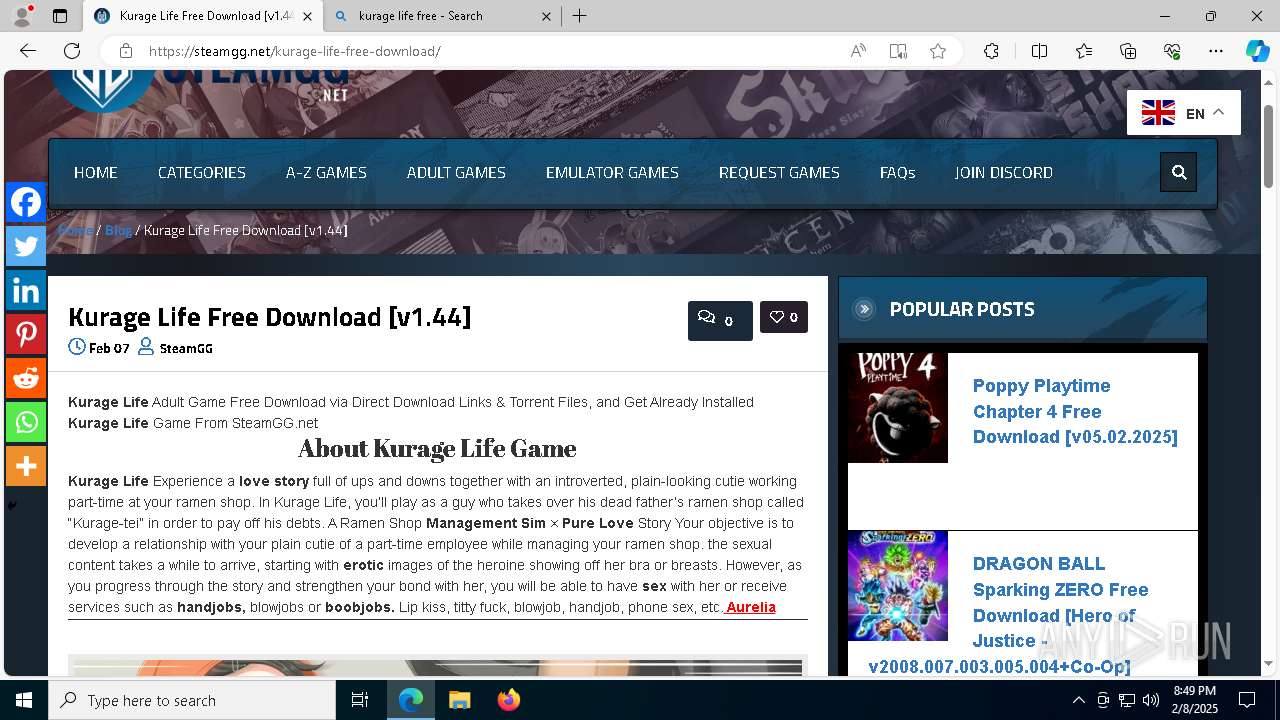Open the SteamGG author link

coord(186,348)
